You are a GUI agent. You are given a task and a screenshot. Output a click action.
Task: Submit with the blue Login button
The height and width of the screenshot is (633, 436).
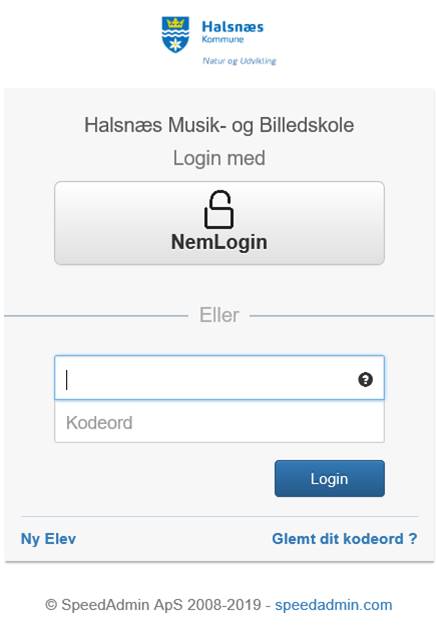(x=329, y=478)
